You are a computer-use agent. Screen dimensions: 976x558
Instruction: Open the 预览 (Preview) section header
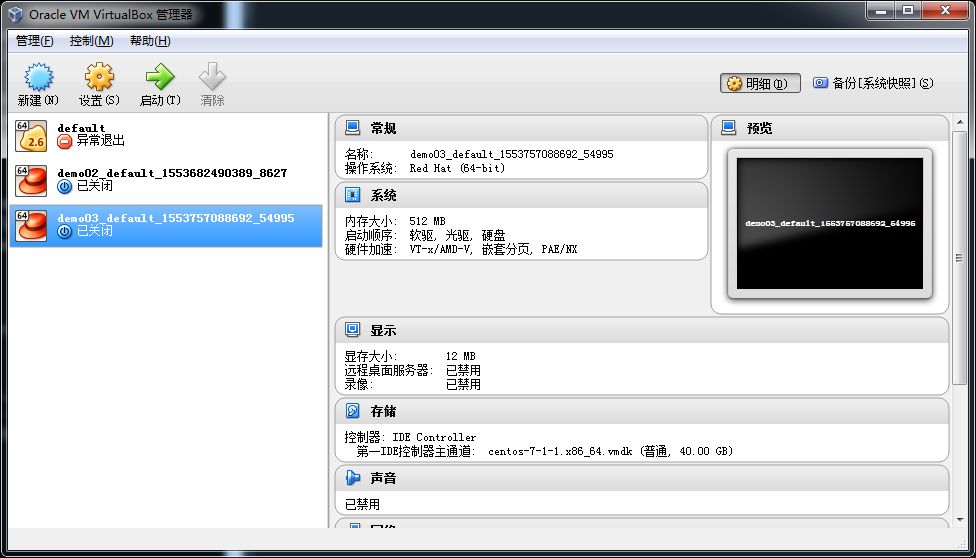[x=830, y=128]
